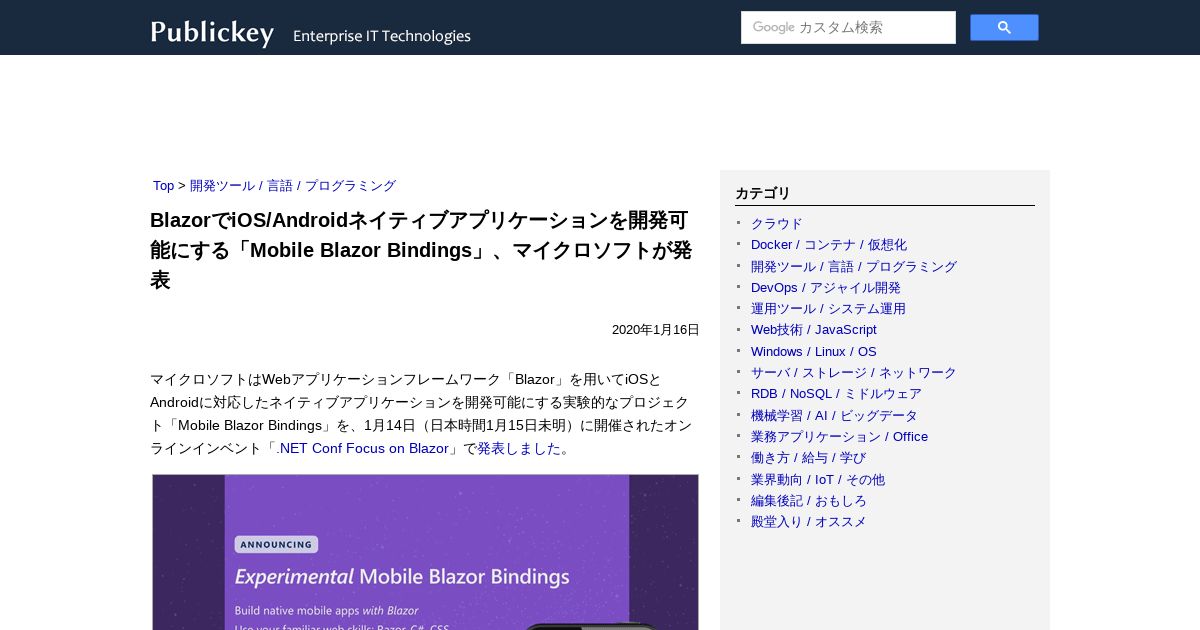Viewport: 1200px width, 630px height.
Task: Click the Publickey site logo
Action: coord(212,32)
